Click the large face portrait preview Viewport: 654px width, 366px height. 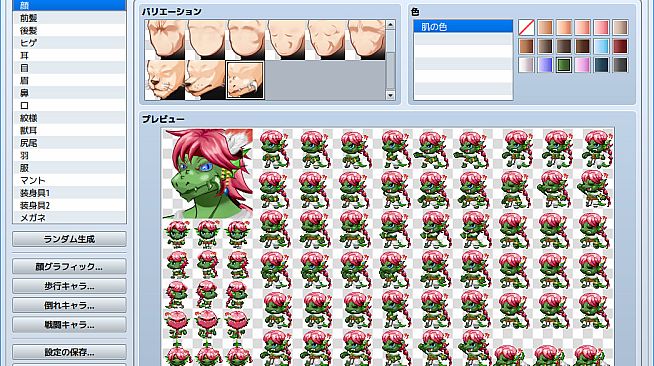[207, 173]
